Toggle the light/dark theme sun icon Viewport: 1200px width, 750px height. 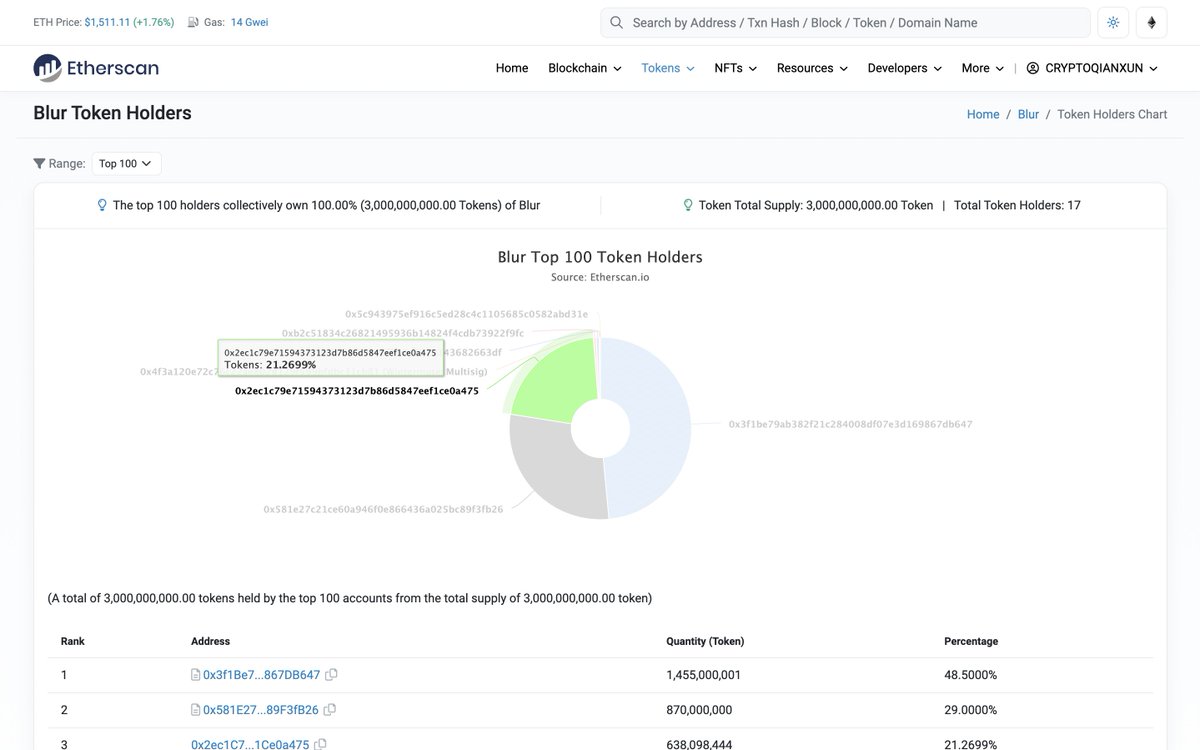coord(1113,23)
